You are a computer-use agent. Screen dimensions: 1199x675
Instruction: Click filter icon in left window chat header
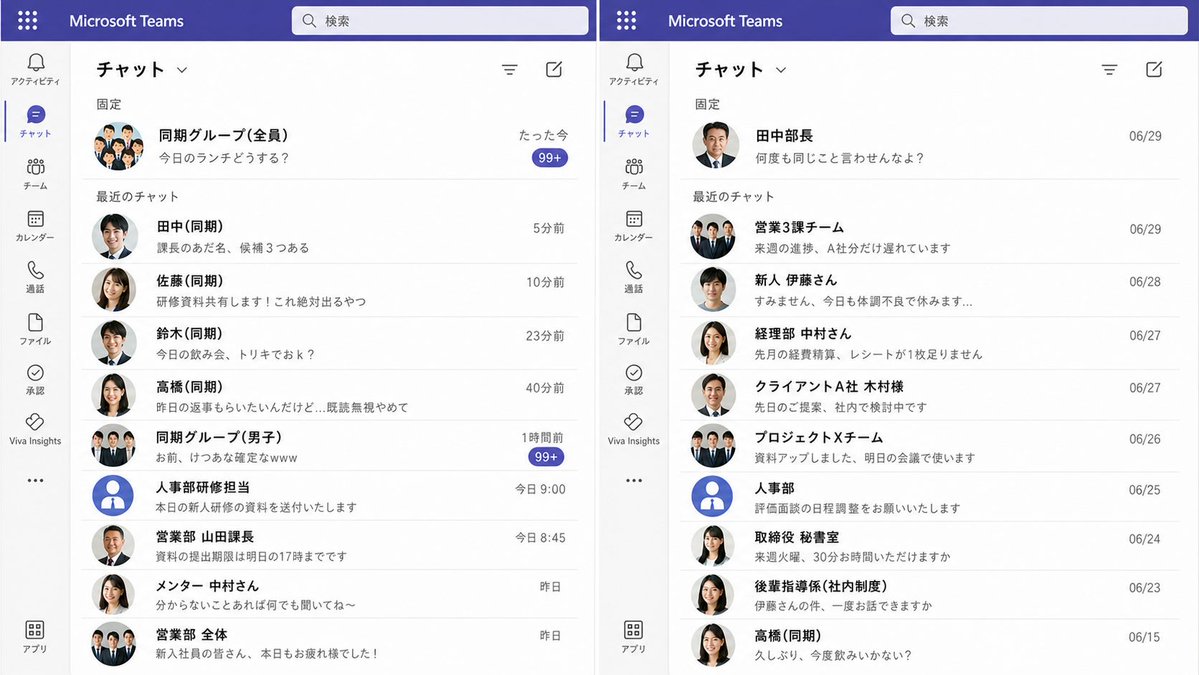coord(510,70)
